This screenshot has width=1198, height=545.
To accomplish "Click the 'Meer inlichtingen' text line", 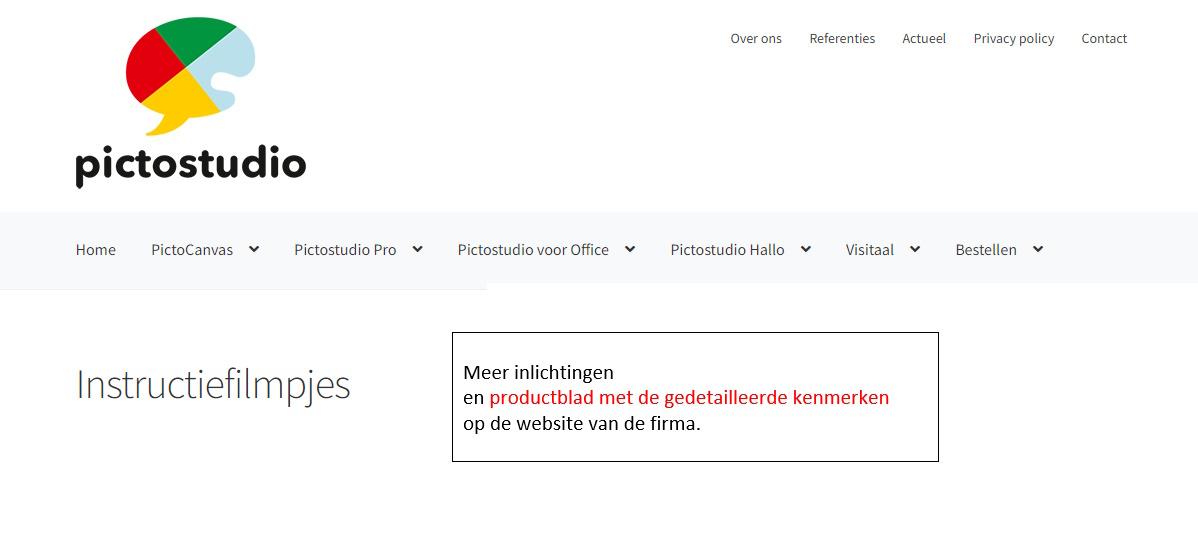I will tap(539, 373).
